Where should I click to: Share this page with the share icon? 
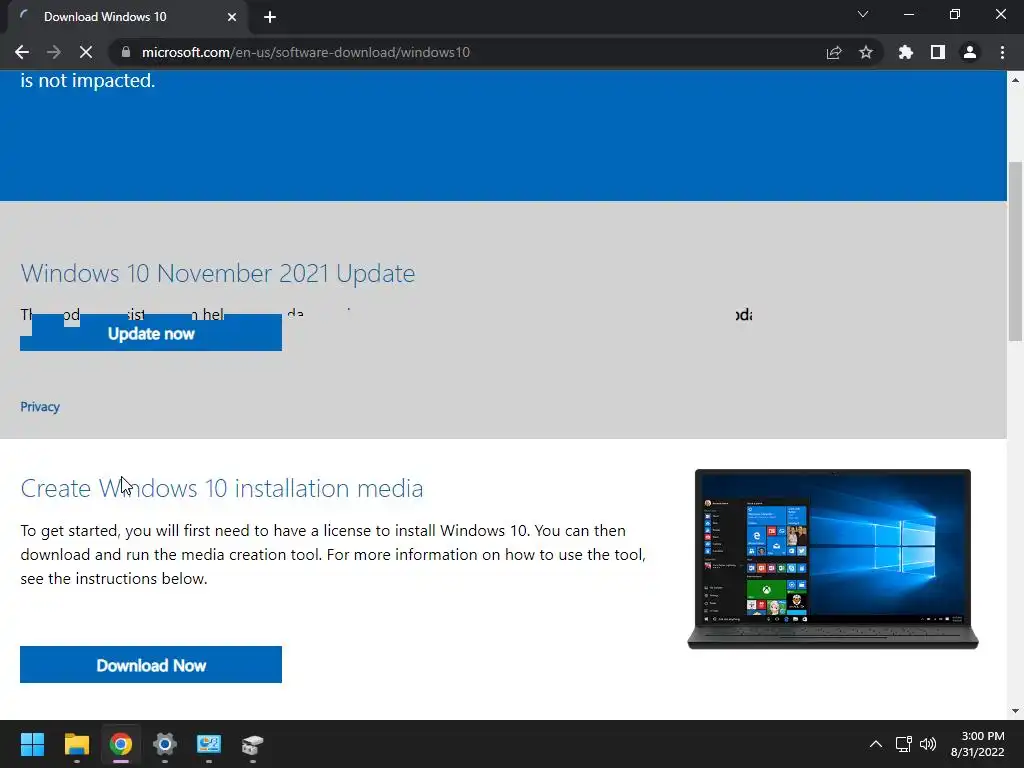[834, 52]
